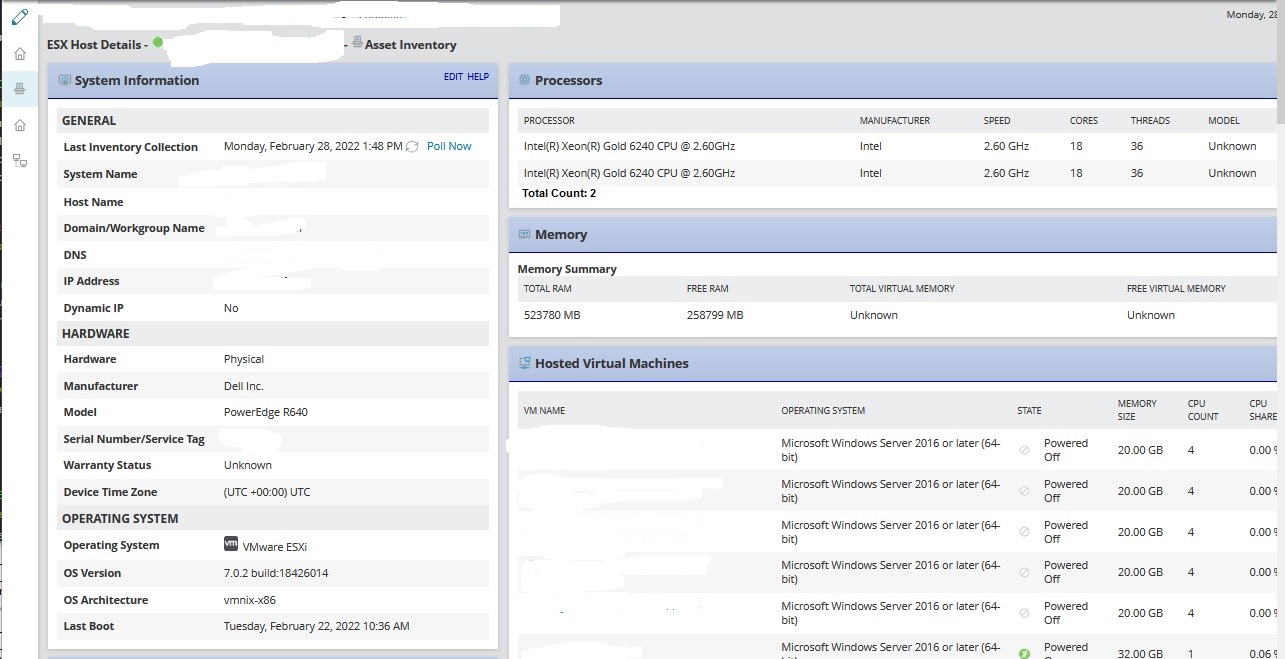Click the THREADS column header
This screenshot has height=659, width=1285.
1150,121
